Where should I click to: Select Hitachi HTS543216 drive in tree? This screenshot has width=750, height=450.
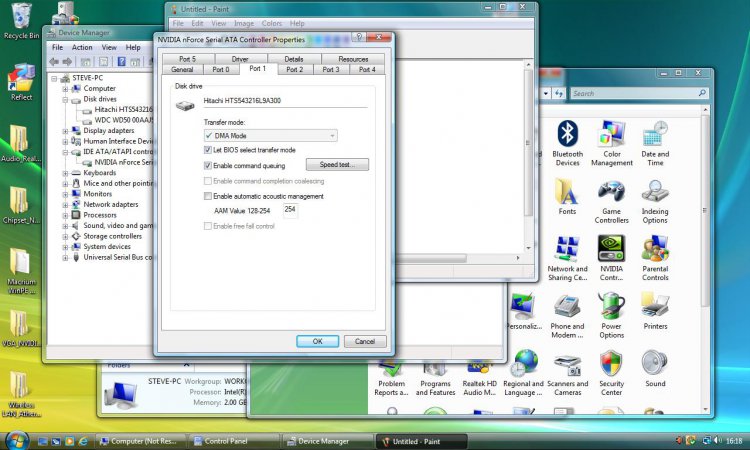point(118,110)
